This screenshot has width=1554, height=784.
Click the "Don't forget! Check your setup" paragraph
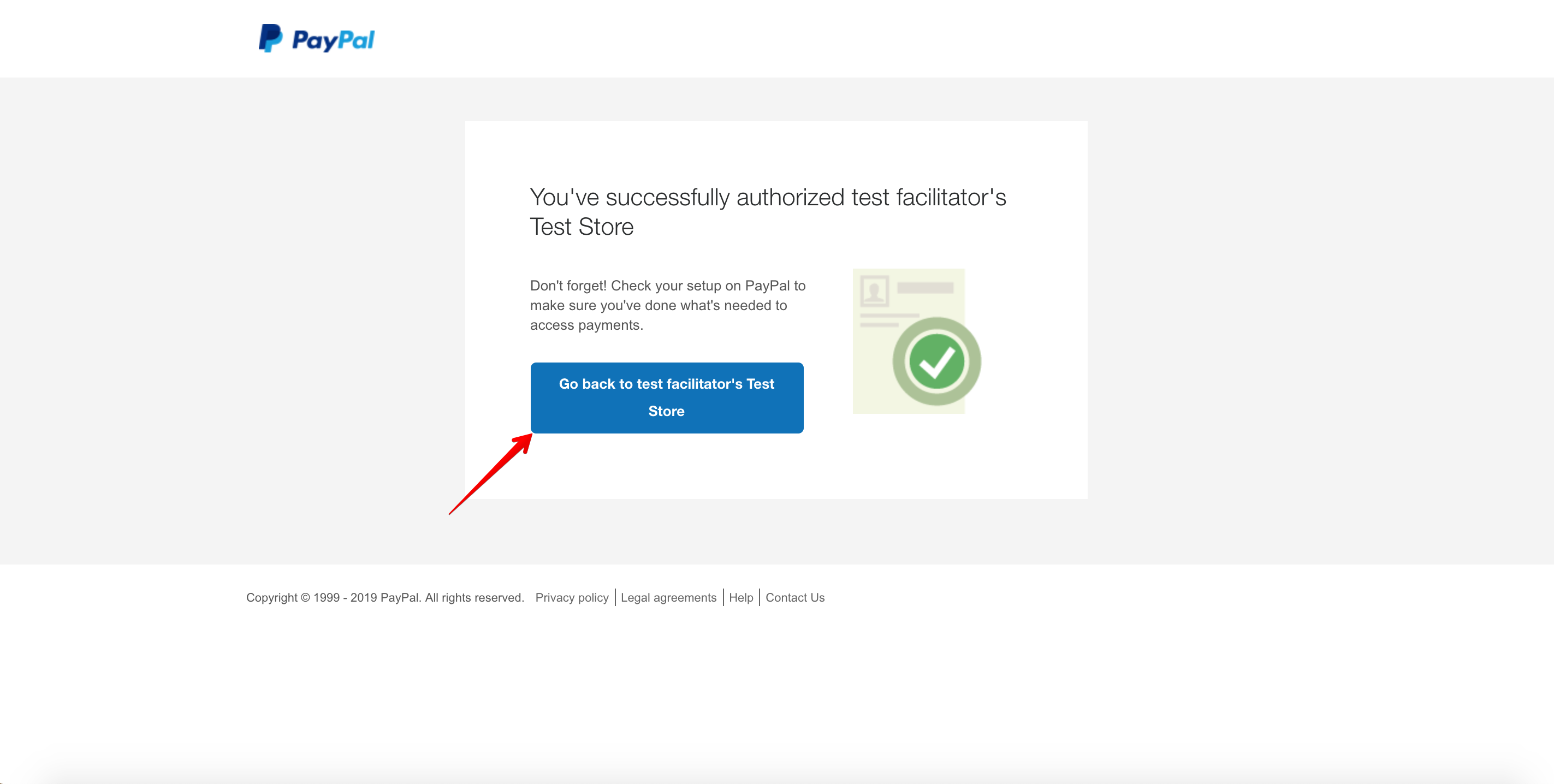click(667, 305)
